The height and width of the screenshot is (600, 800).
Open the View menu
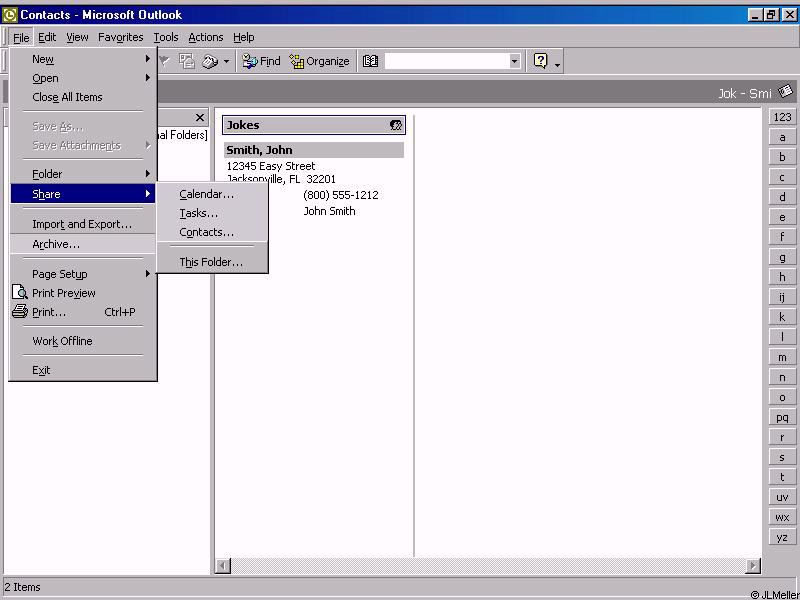pyautogui.click(x=77, y=37)
